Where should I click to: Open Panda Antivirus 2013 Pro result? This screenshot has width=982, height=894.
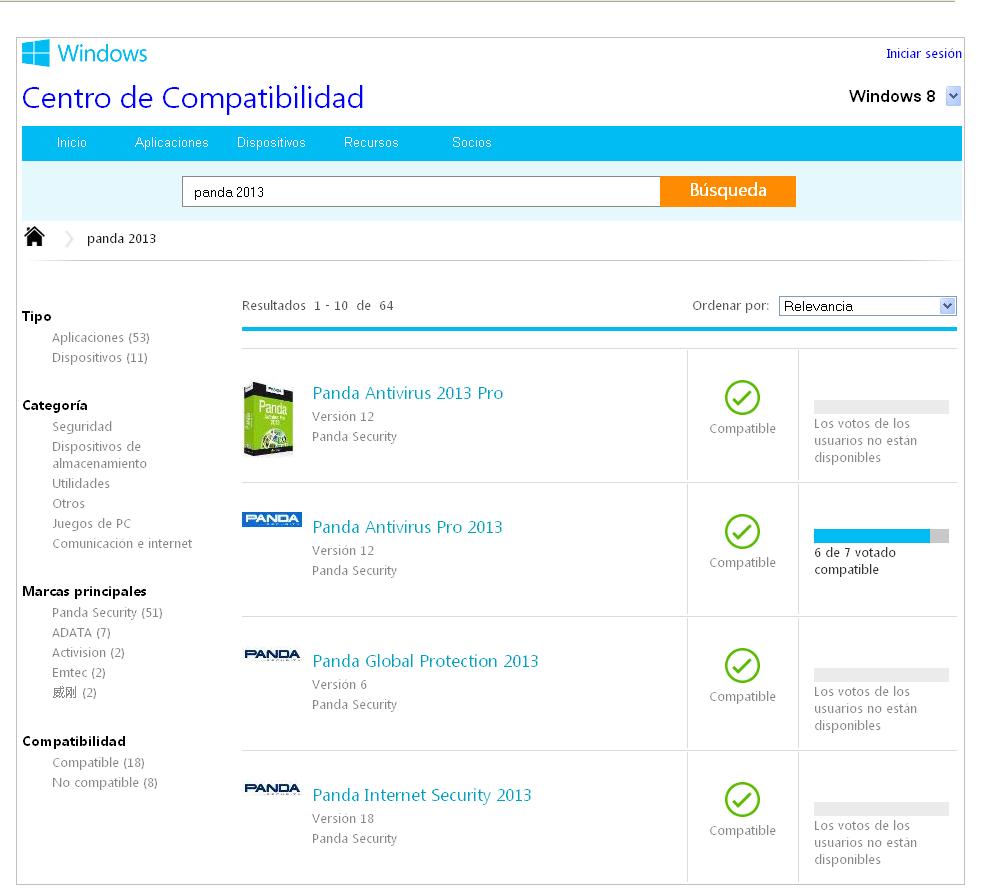pyautogui.click(x=408, y=393)
